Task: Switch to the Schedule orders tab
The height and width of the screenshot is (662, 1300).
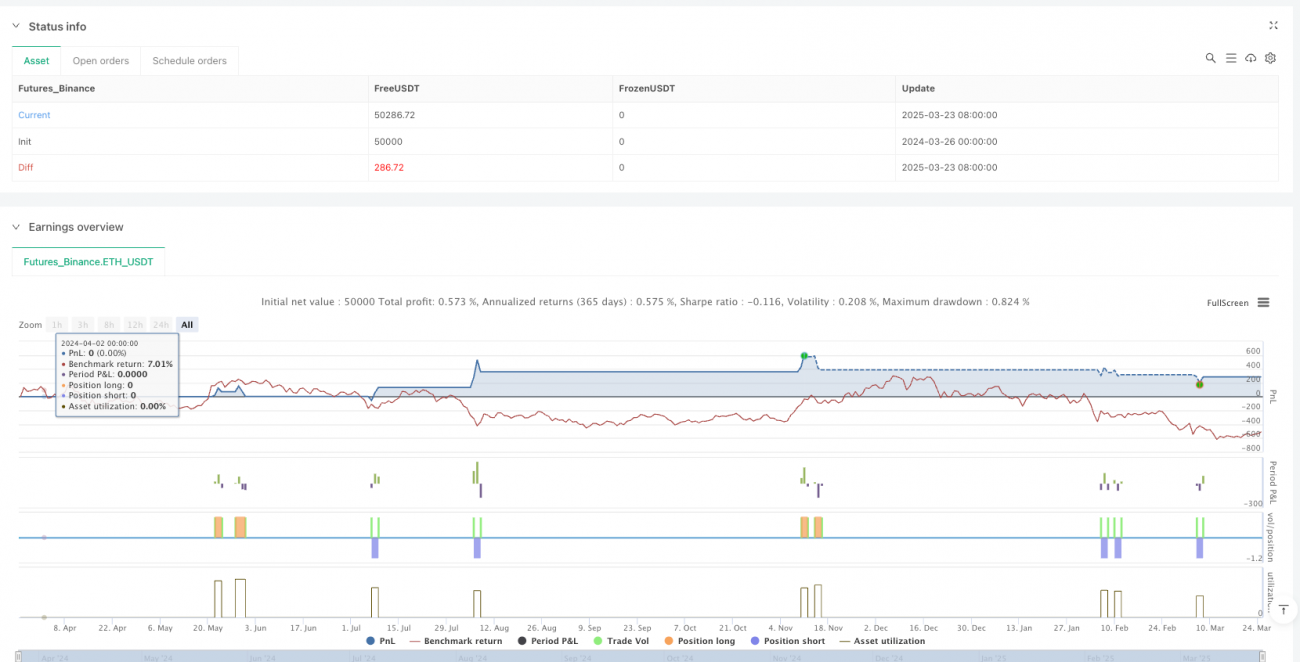Action: coord(189,61)
